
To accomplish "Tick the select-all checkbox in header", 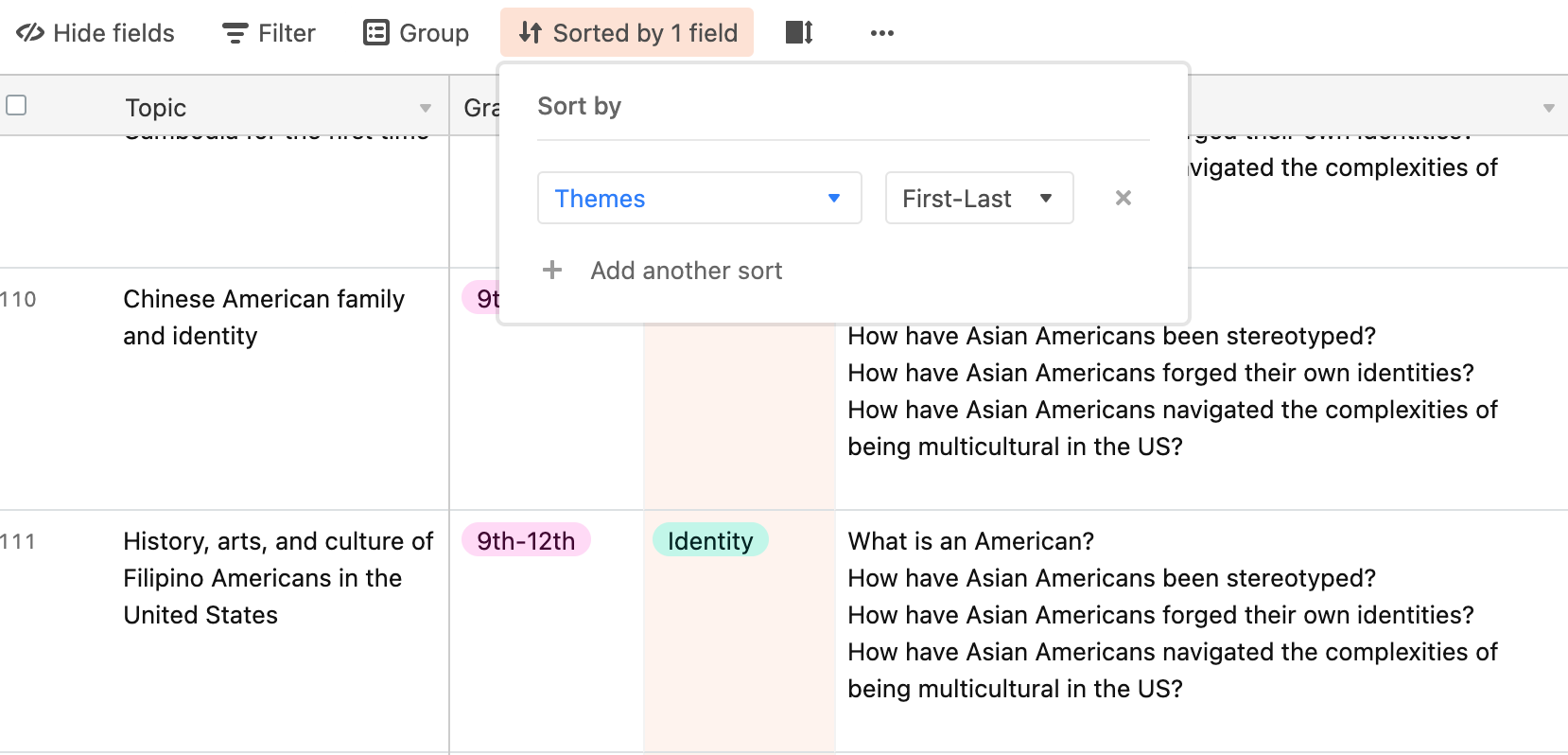I will 16,105.
